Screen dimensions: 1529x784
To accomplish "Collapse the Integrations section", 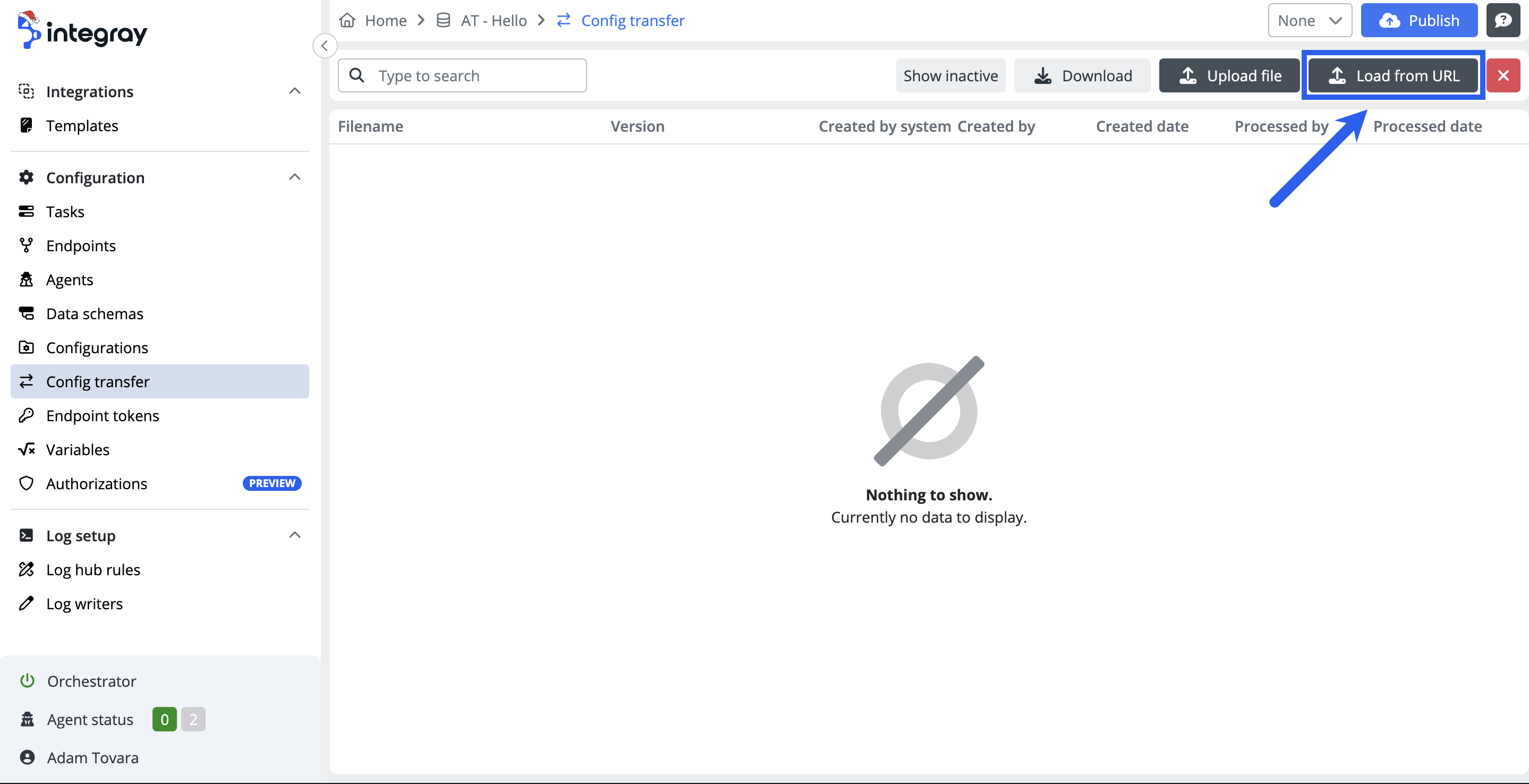I will (294, 91).
